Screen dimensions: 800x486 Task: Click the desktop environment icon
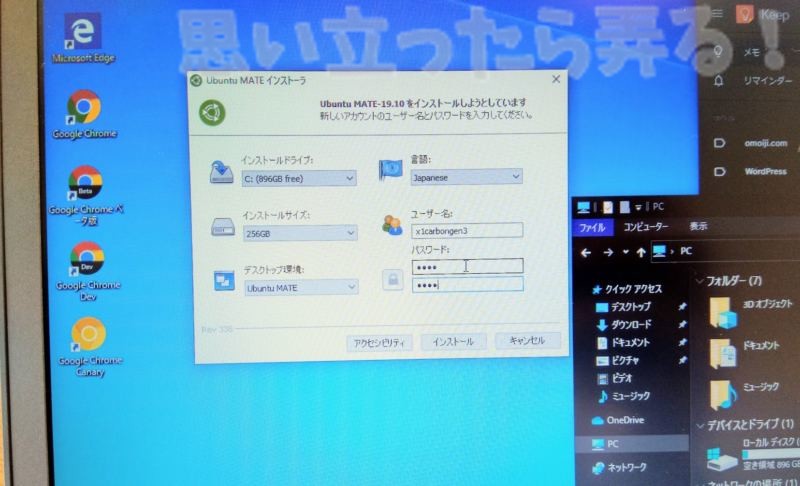pos(224,281)
